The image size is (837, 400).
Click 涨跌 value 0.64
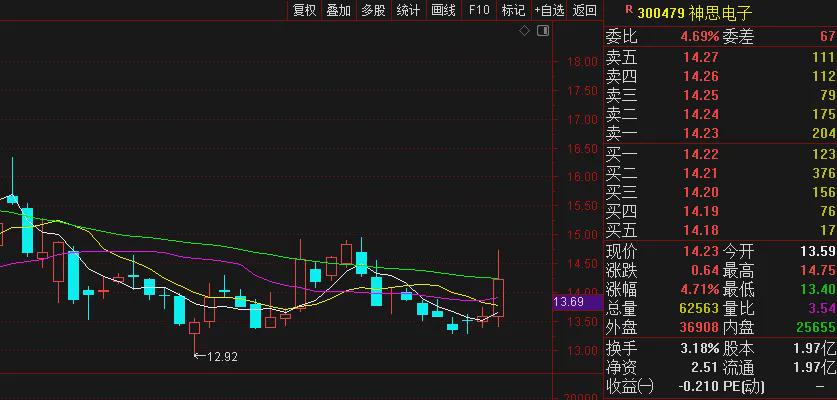[705, 270]
